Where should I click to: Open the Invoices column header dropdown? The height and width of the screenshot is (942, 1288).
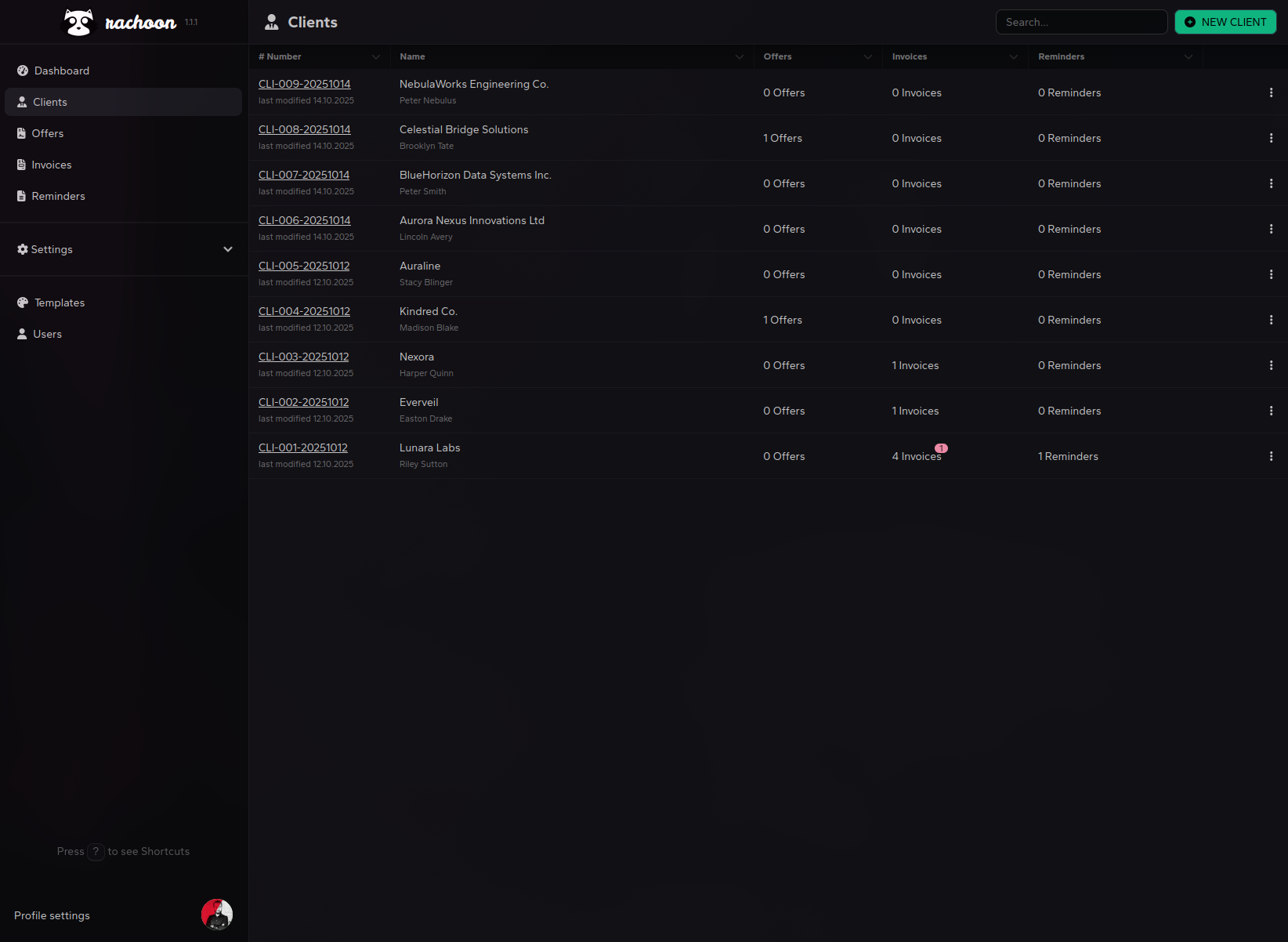(1013, 57)
